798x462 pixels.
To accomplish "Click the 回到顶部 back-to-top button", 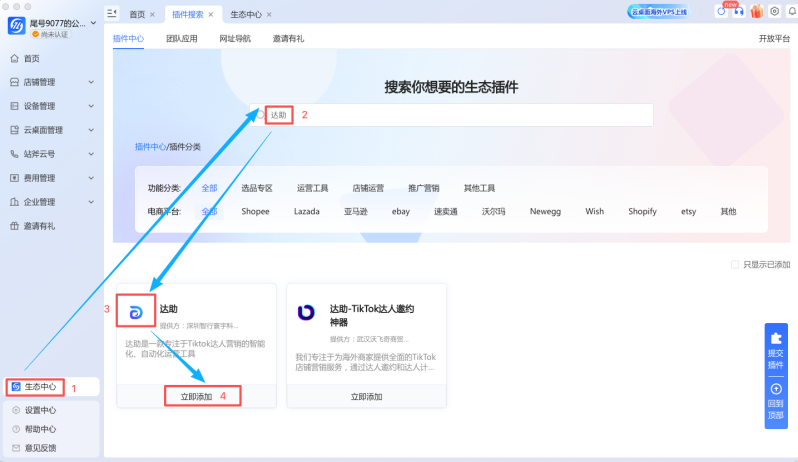I will [x=775, y=400].
